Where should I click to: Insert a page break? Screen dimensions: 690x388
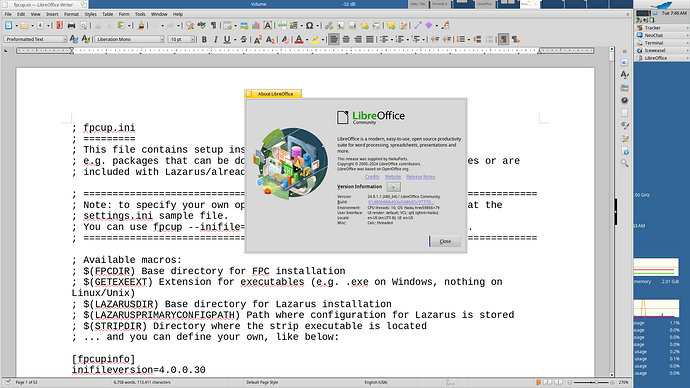282,26
